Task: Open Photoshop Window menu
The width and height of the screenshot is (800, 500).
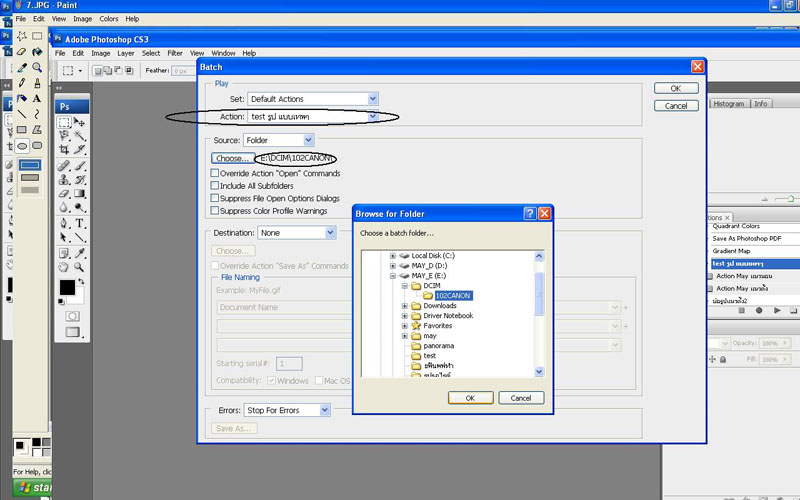Action: [x=223, y=53]
